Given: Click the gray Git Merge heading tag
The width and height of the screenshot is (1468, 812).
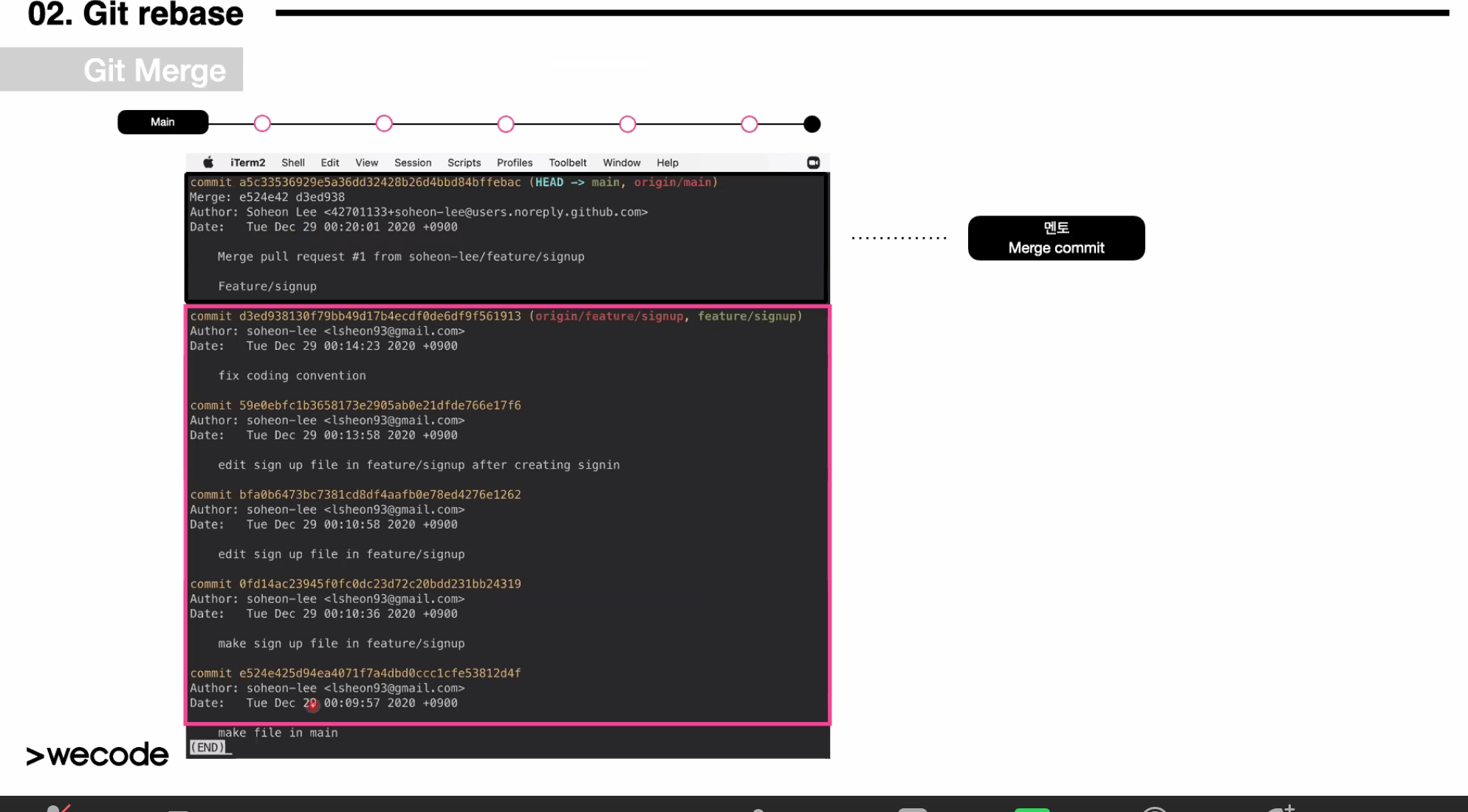Looking at the screenshot, I should coord(122,70).
